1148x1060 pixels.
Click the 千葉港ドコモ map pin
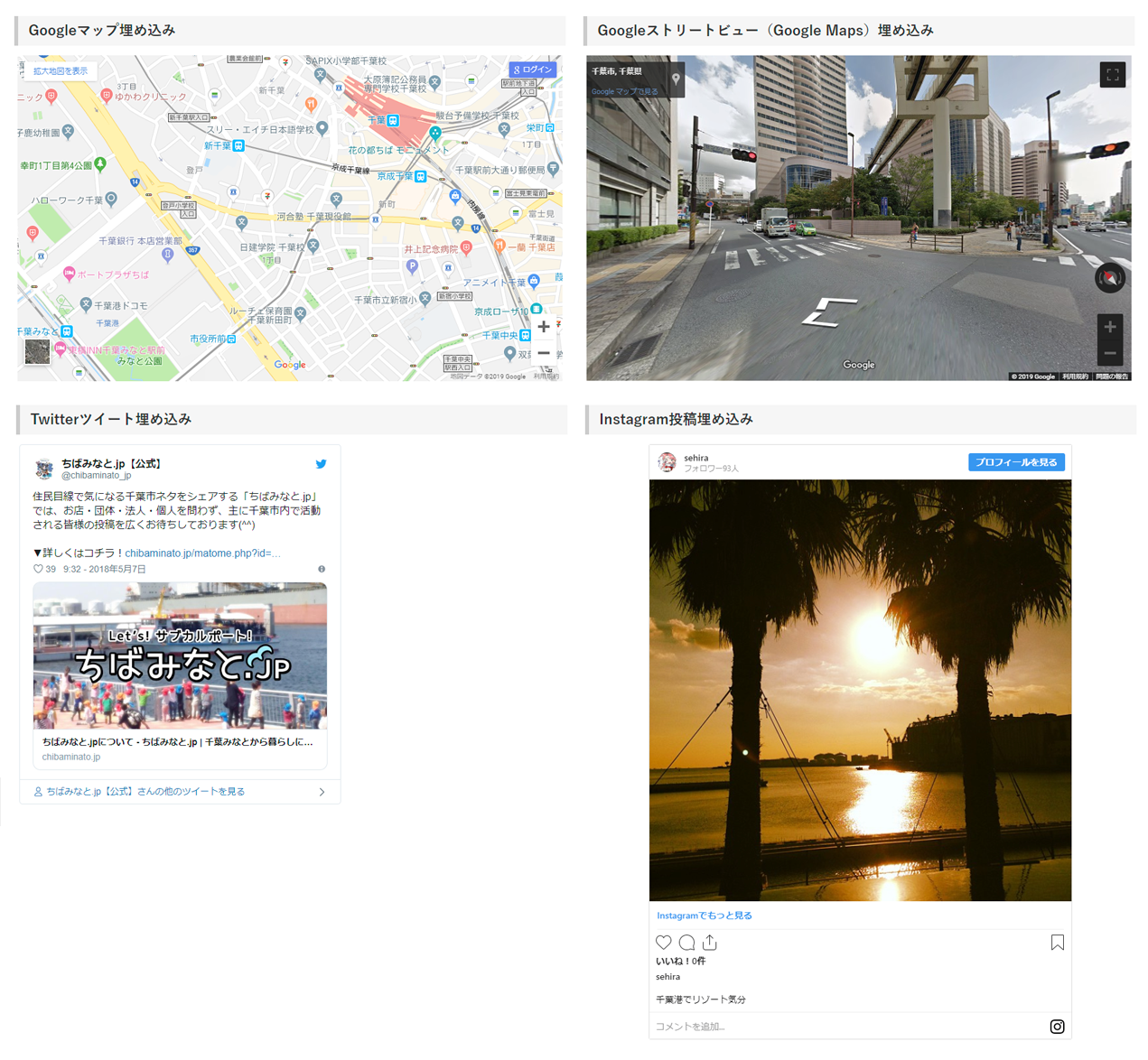click(86, 304)
